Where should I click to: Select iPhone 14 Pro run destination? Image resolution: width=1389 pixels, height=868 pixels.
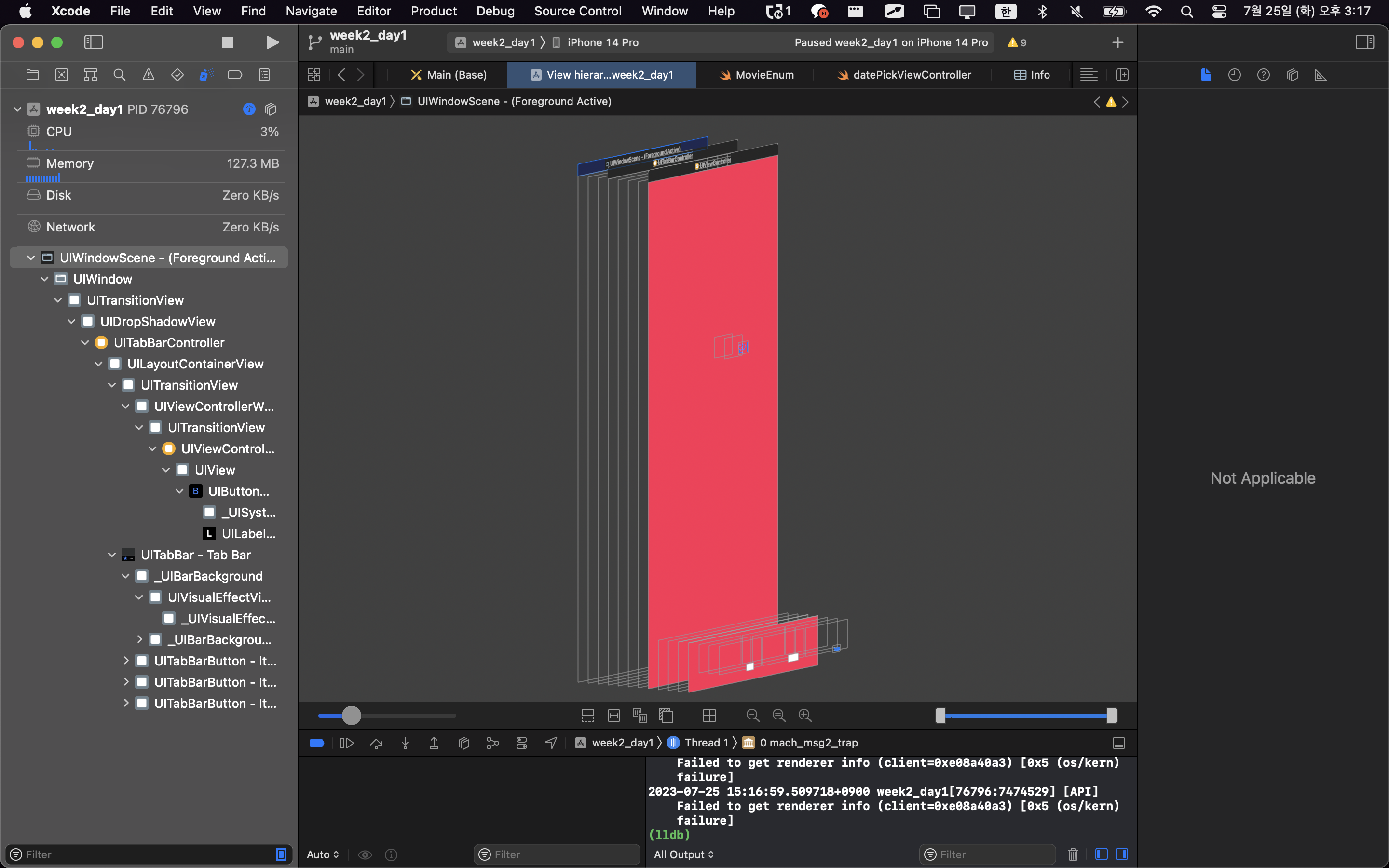click(602, 42)
